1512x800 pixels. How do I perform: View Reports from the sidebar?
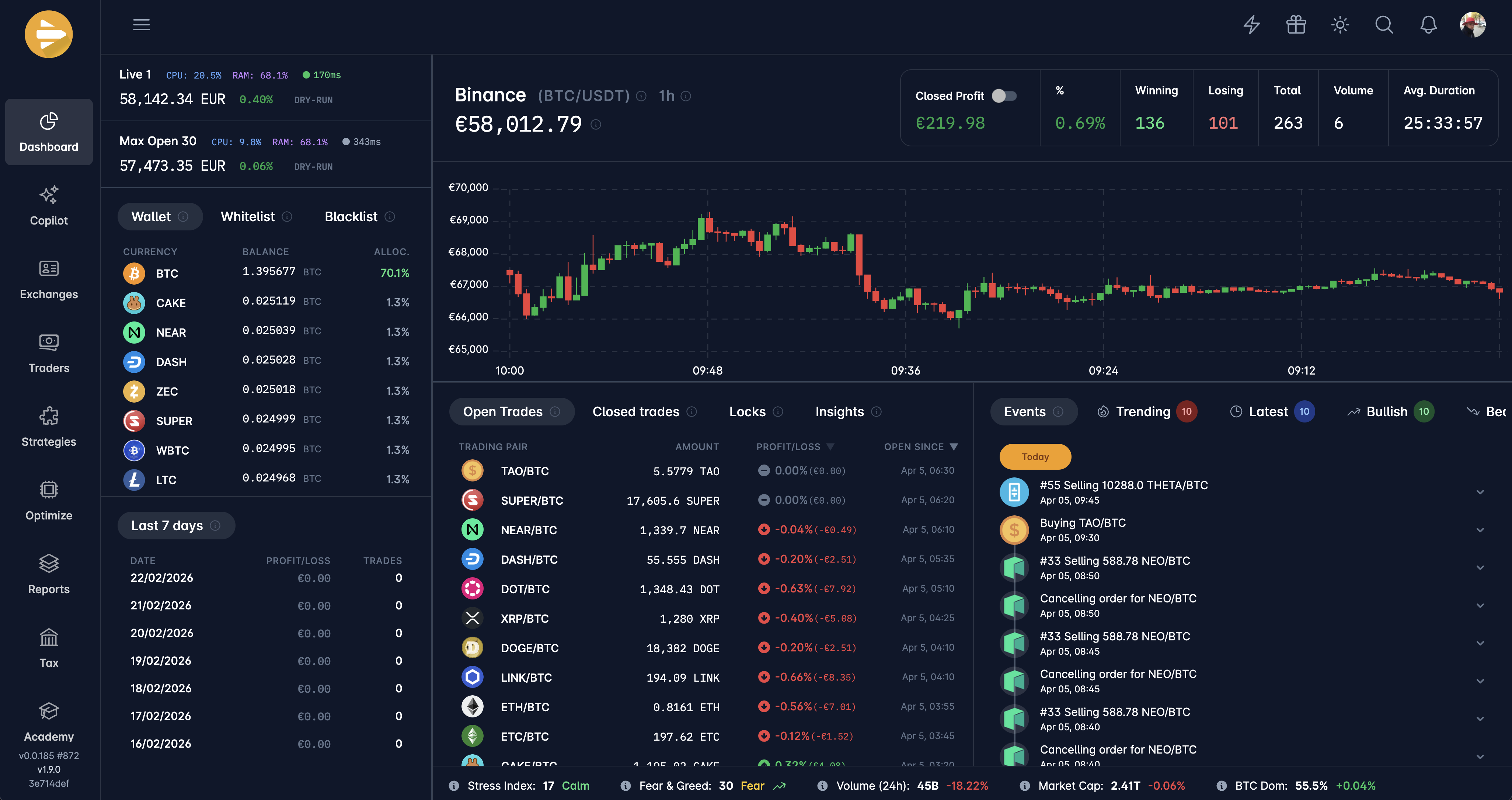tap(49, 574)
